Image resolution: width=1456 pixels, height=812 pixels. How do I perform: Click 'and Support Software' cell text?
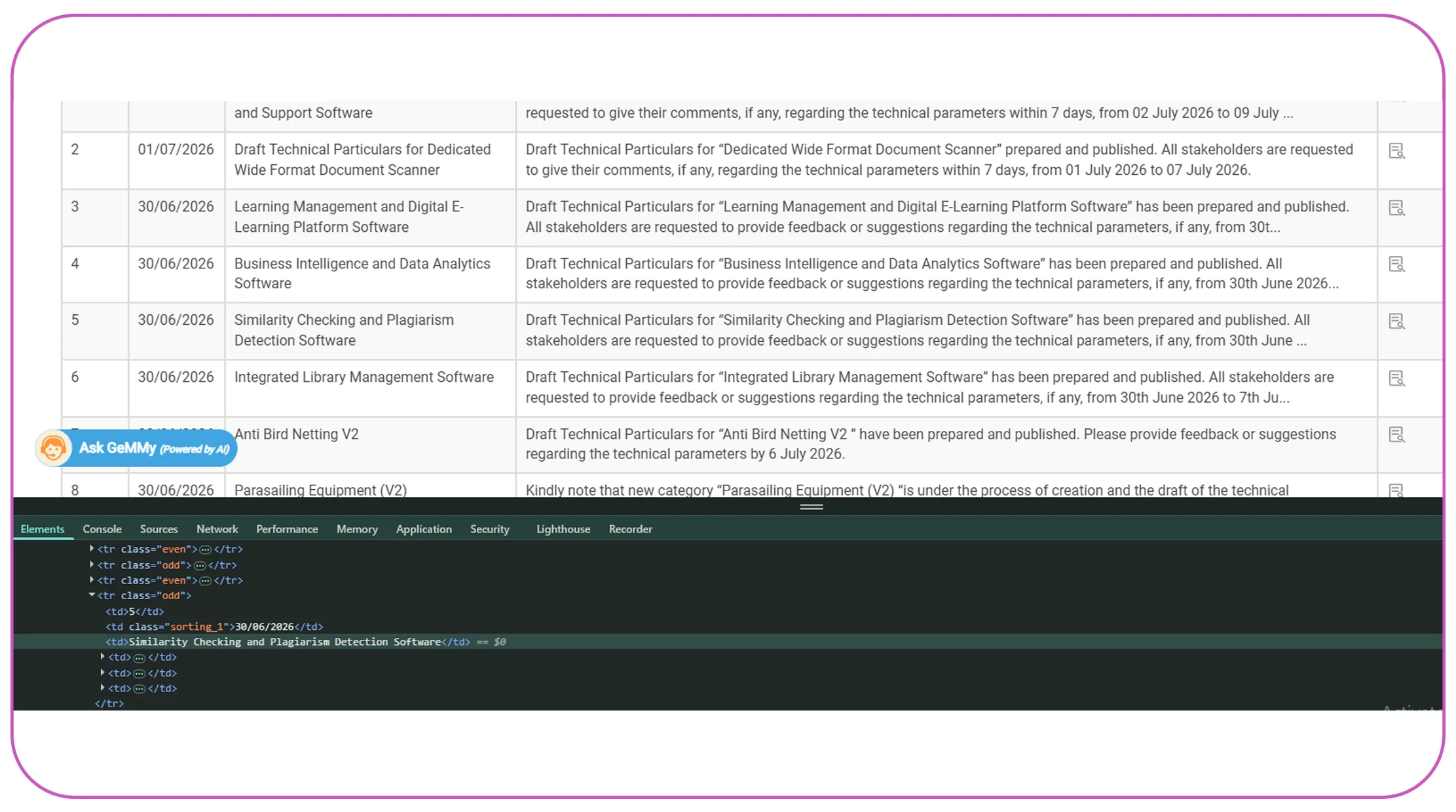pos(303,113)
